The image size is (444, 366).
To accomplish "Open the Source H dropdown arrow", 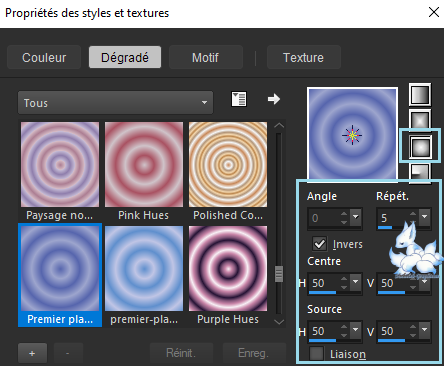I will [356, 330].
